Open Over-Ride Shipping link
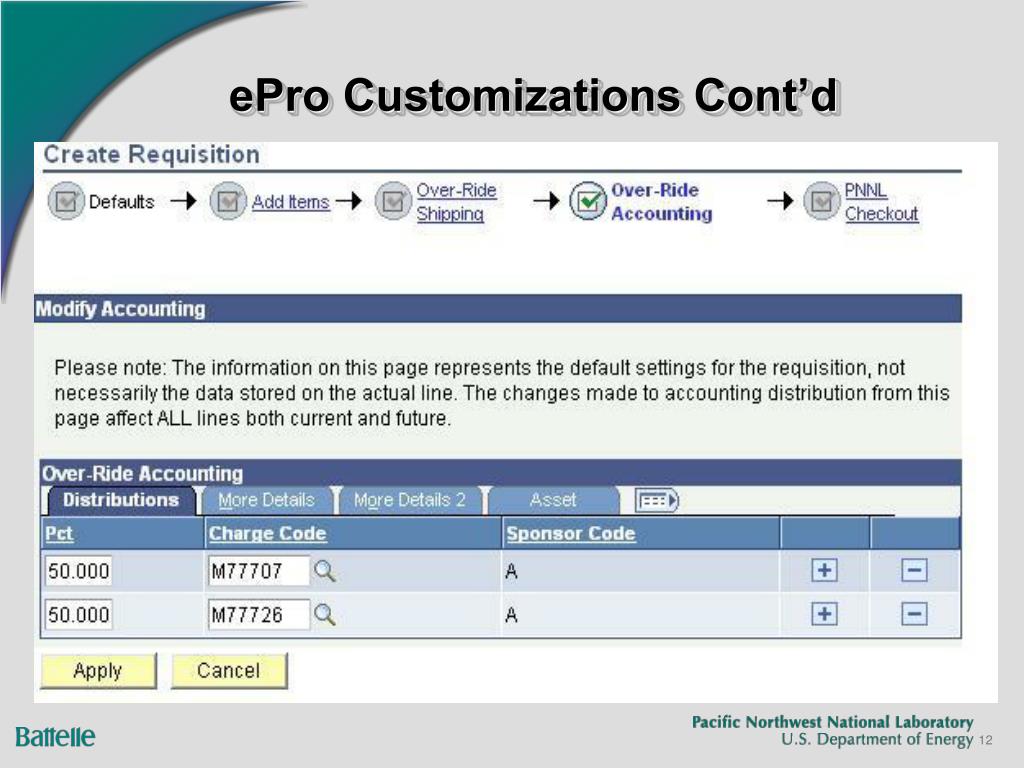The height and width of the screenshot is (768, 1024). (456, 202)
